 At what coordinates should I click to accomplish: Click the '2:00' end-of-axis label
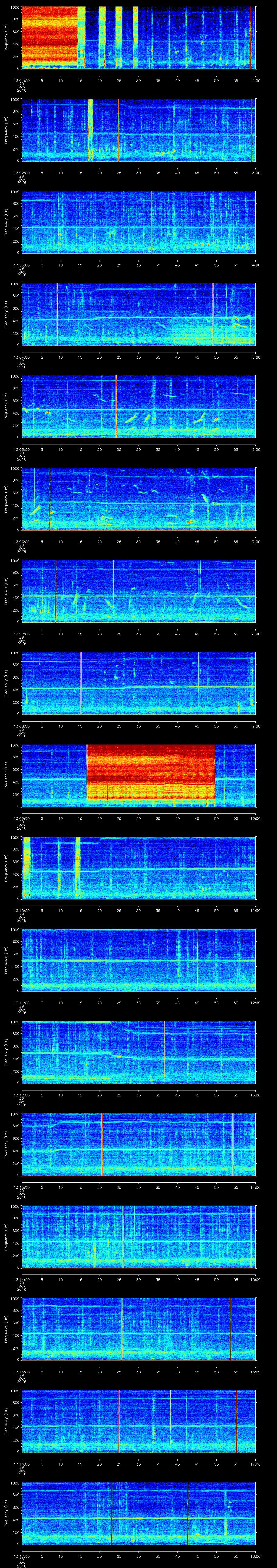click(x=256, y=80)
